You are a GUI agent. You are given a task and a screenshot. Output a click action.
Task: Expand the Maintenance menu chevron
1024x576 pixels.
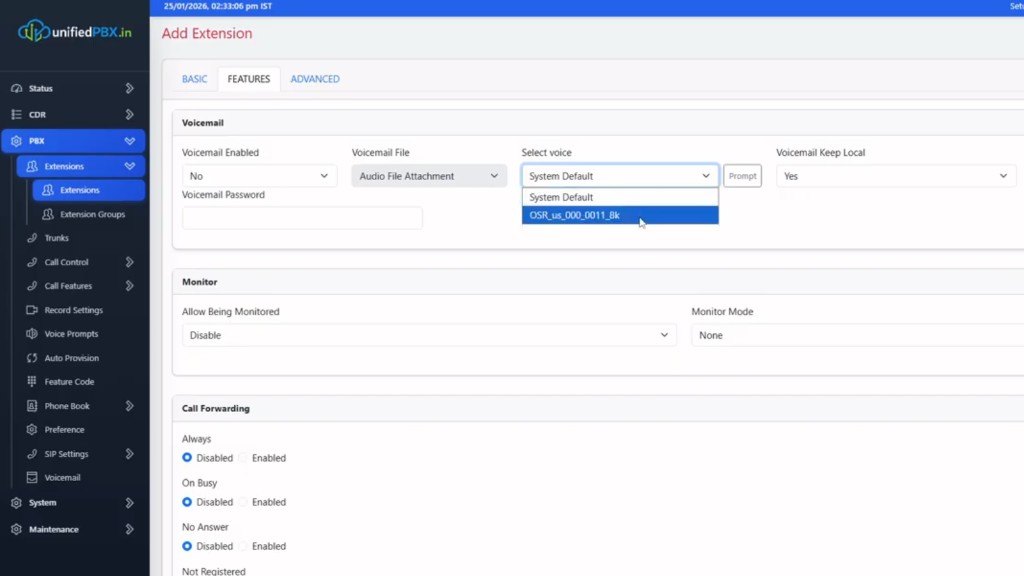point(129,529)
